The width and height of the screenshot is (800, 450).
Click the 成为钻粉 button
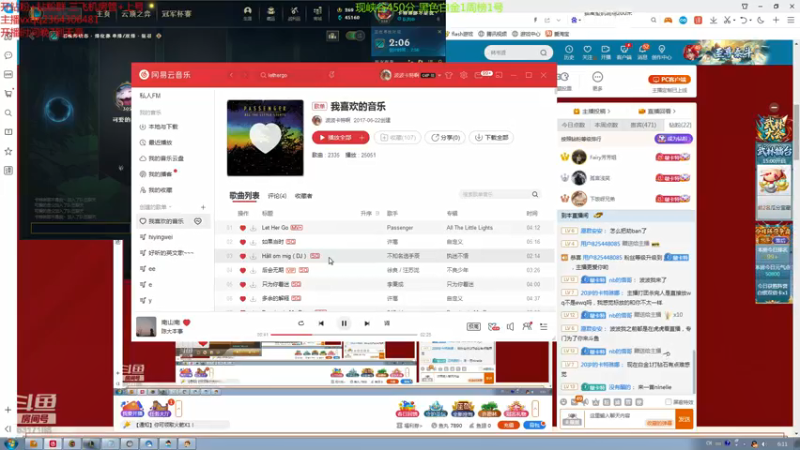click(x=673, y=139)
